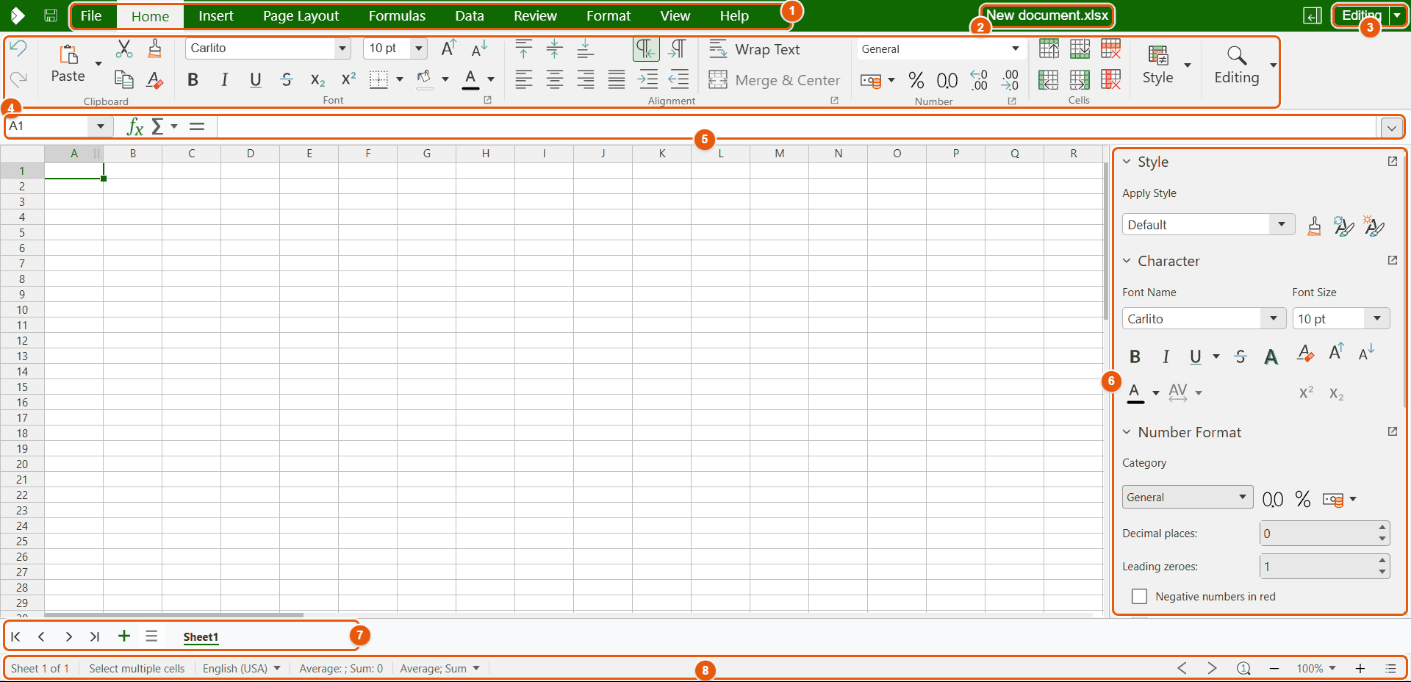
Task: Open the Formulas tab
Action: (x=397, y=16)
